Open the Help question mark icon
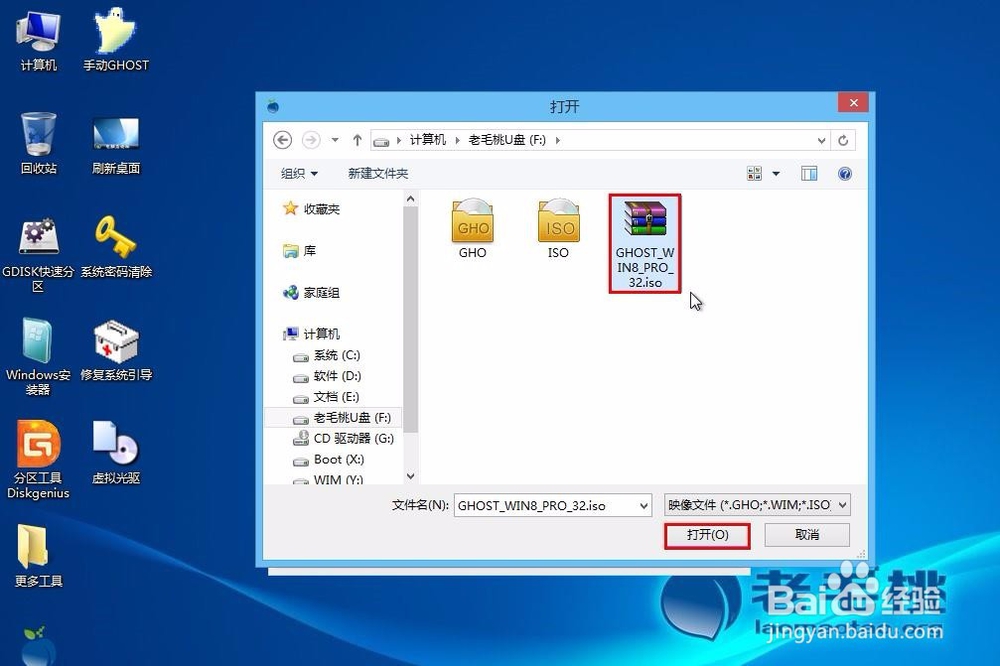Image resolution: width=1000 pixels, height=666 pixels. coord(844,174)
